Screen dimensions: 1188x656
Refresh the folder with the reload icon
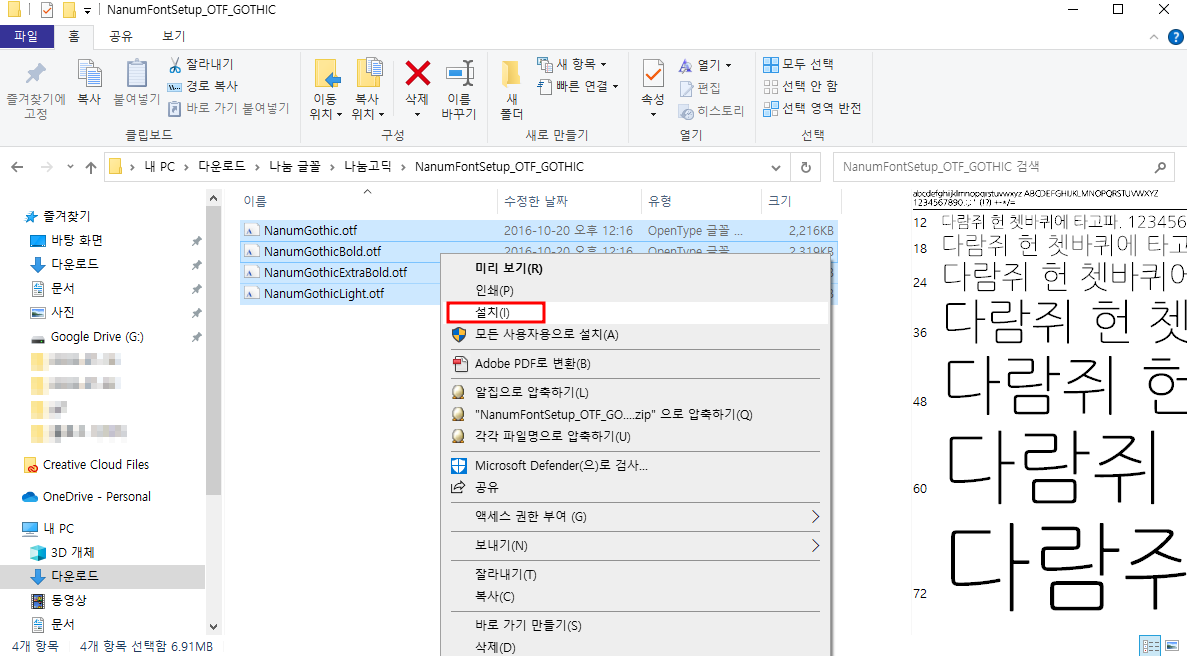pyautogui.click(x=806, y=167)
